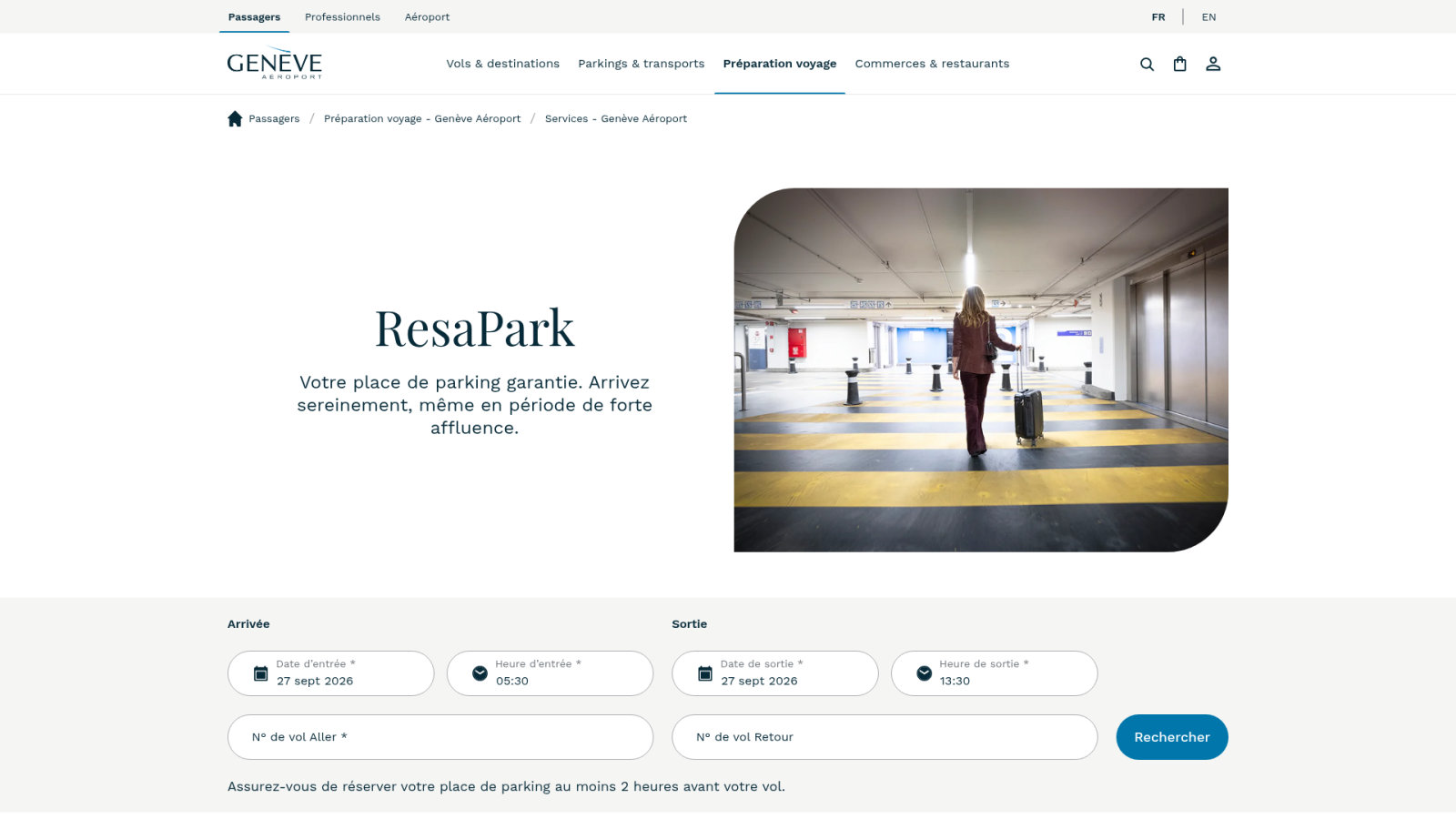Open Vols & destinations menu
Viewport: 1456px width, 819px height.
pyautogui.click(x=503, y=64)
